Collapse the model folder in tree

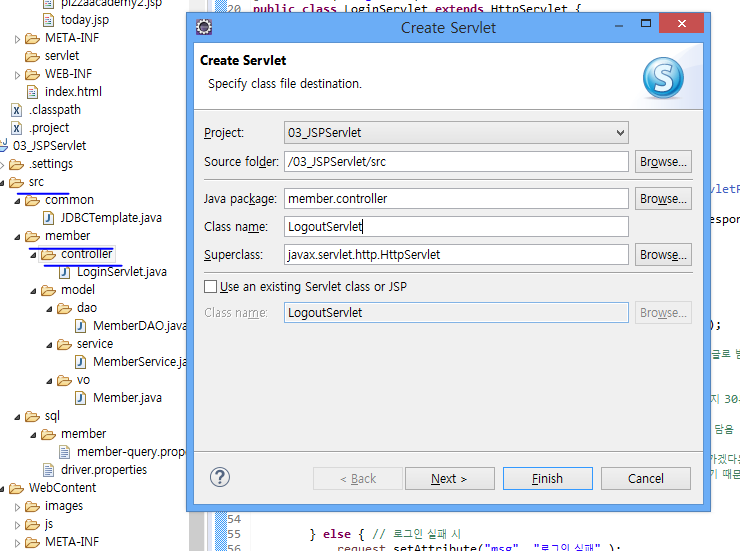[34, 290]
